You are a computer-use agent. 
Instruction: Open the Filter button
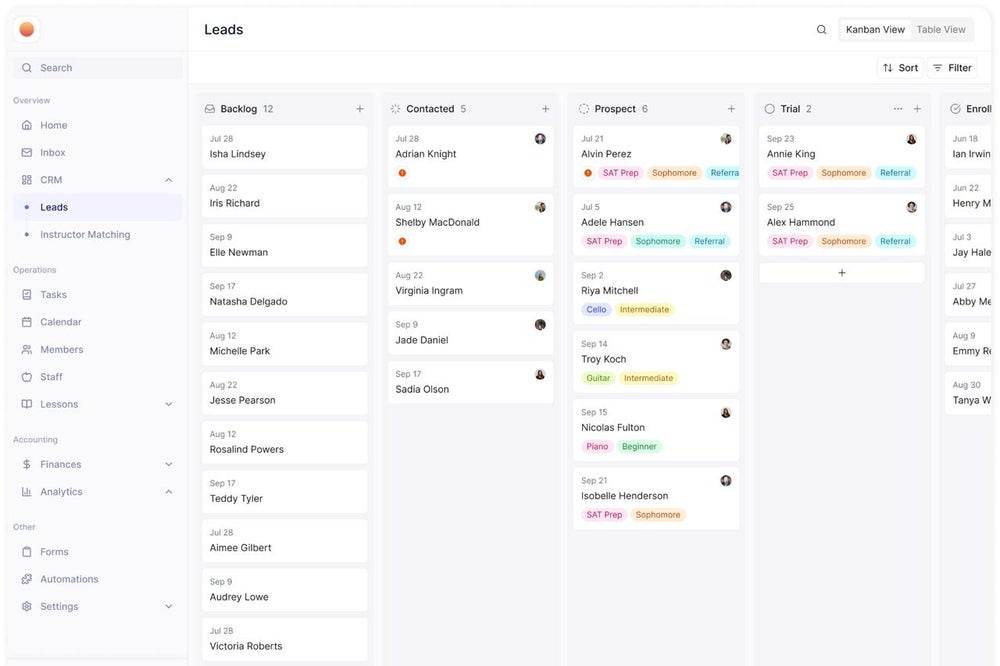[952, 68]
